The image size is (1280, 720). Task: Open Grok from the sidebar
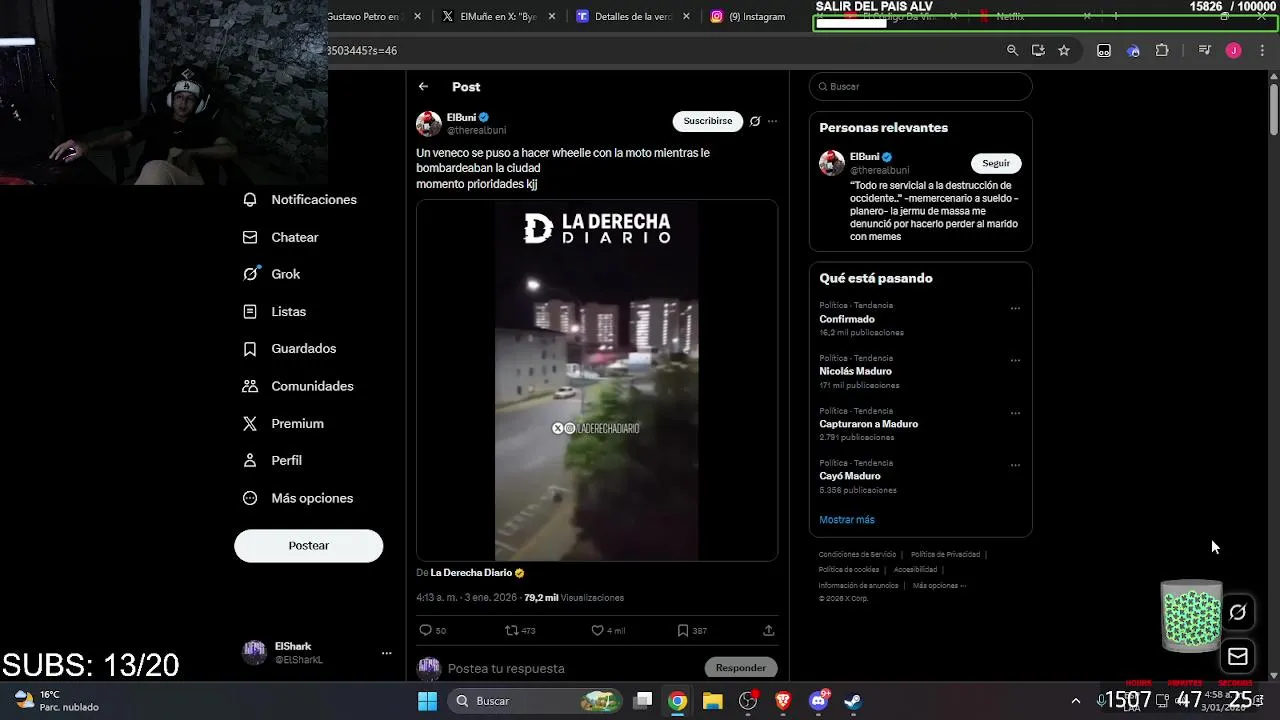coord(272,274)
